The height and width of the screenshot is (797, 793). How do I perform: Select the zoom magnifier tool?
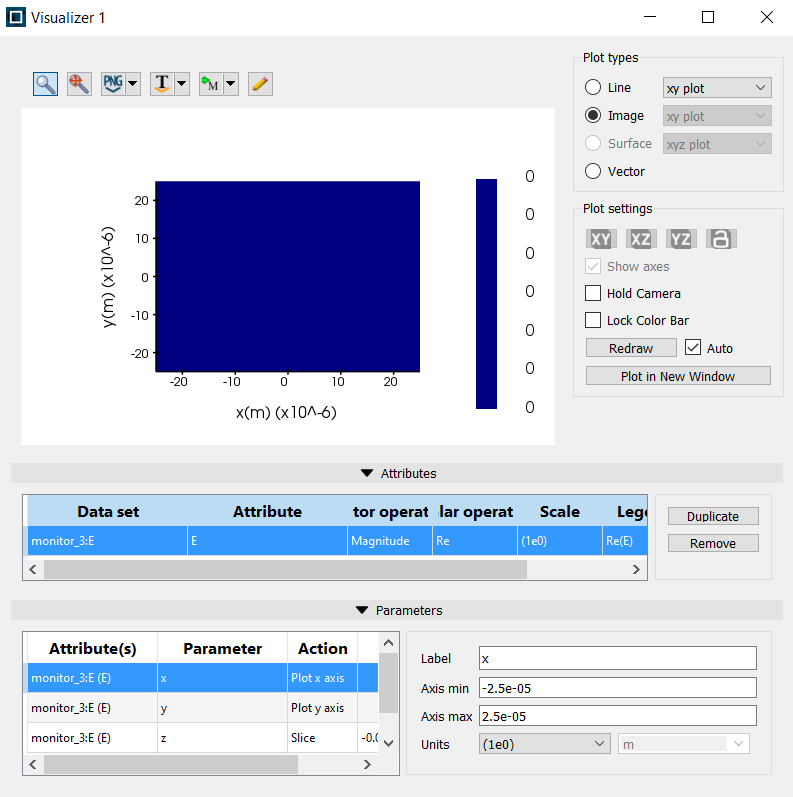tap(45, 84)
